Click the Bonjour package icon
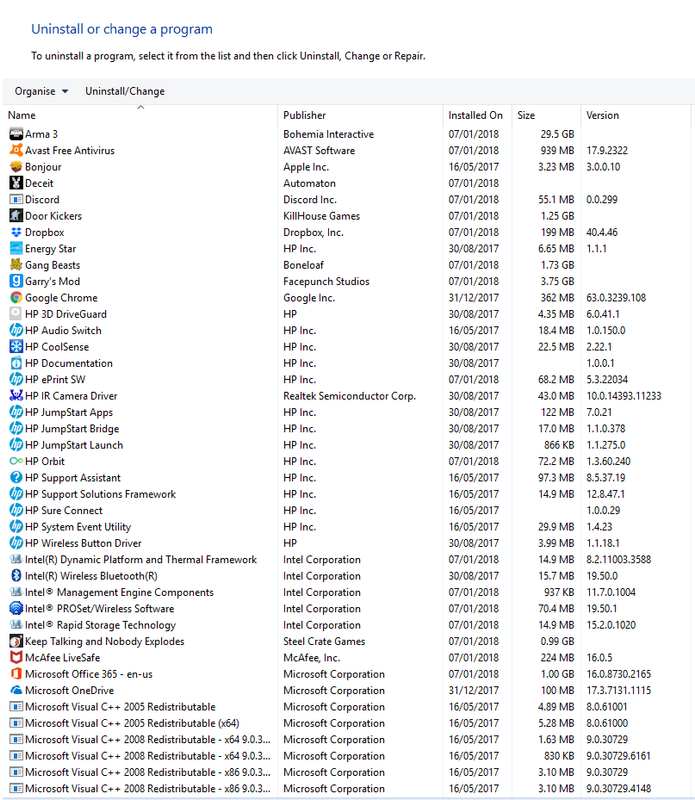 click(x=16, y=167)
